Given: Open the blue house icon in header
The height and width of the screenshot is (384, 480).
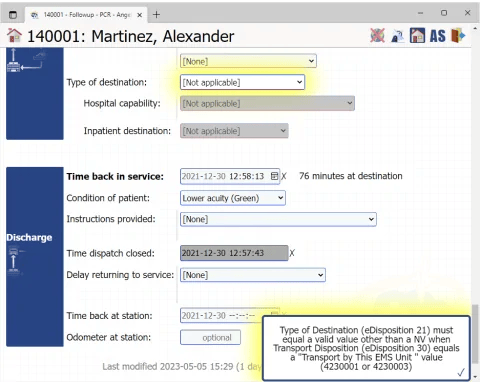Looking at the screenshot, I should (x=417, y=35).
